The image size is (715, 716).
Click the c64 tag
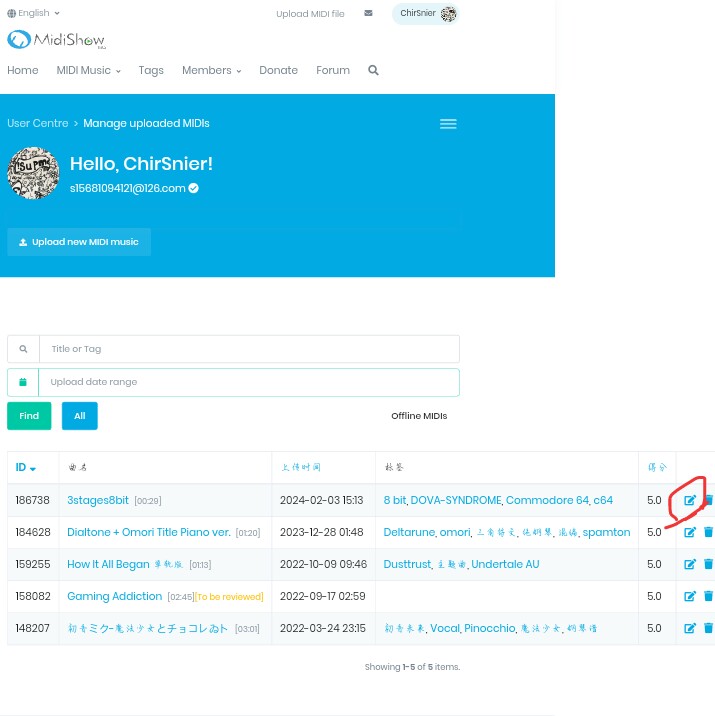603,500
